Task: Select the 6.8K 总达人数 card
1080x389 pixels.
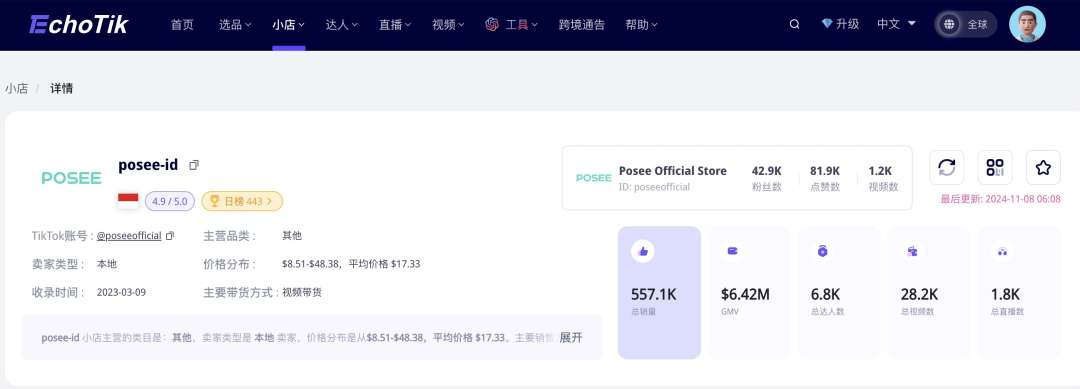Action: (839, 293)
